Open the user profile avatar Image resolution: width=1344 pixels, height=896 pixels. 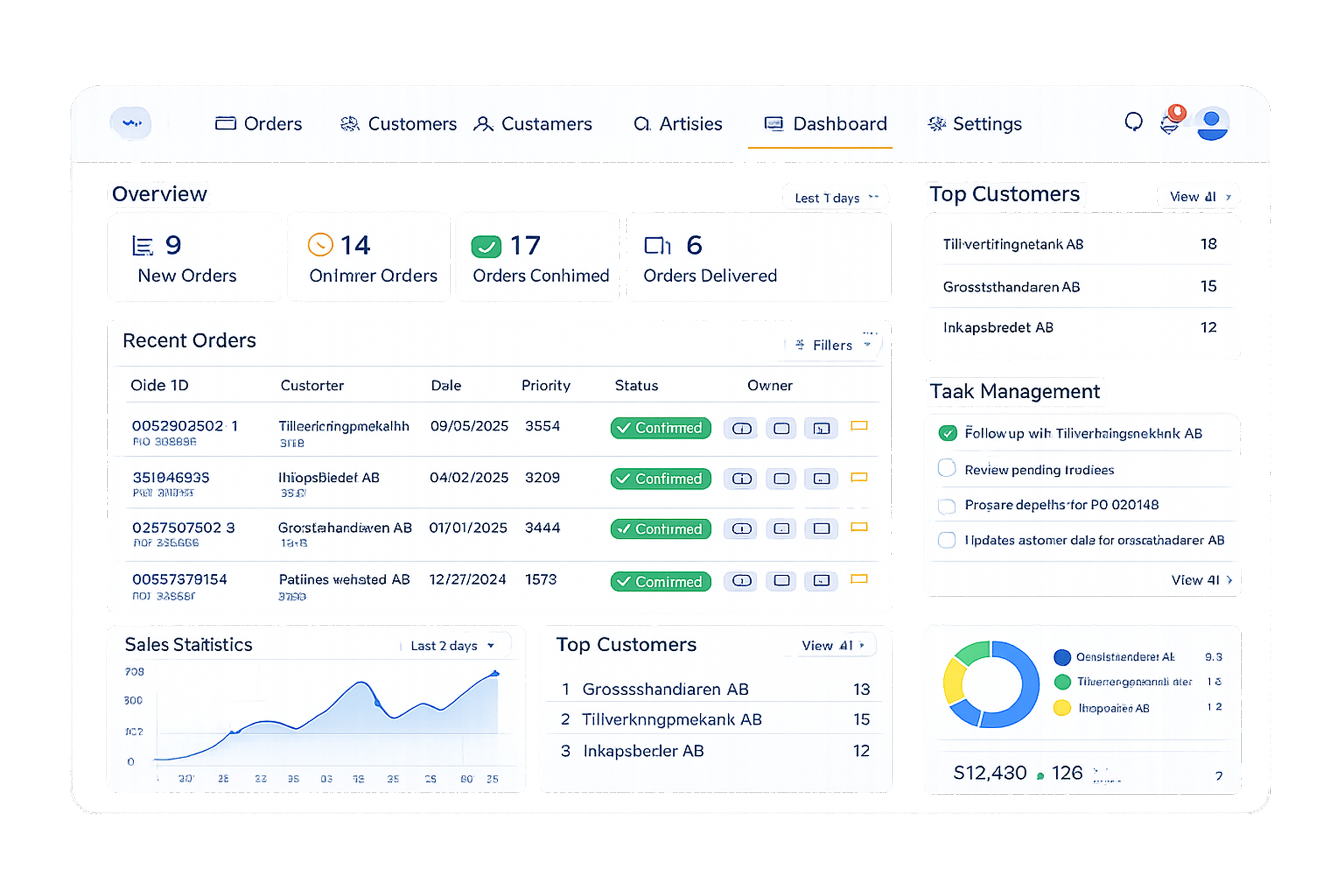click(x=1212, y=123)
